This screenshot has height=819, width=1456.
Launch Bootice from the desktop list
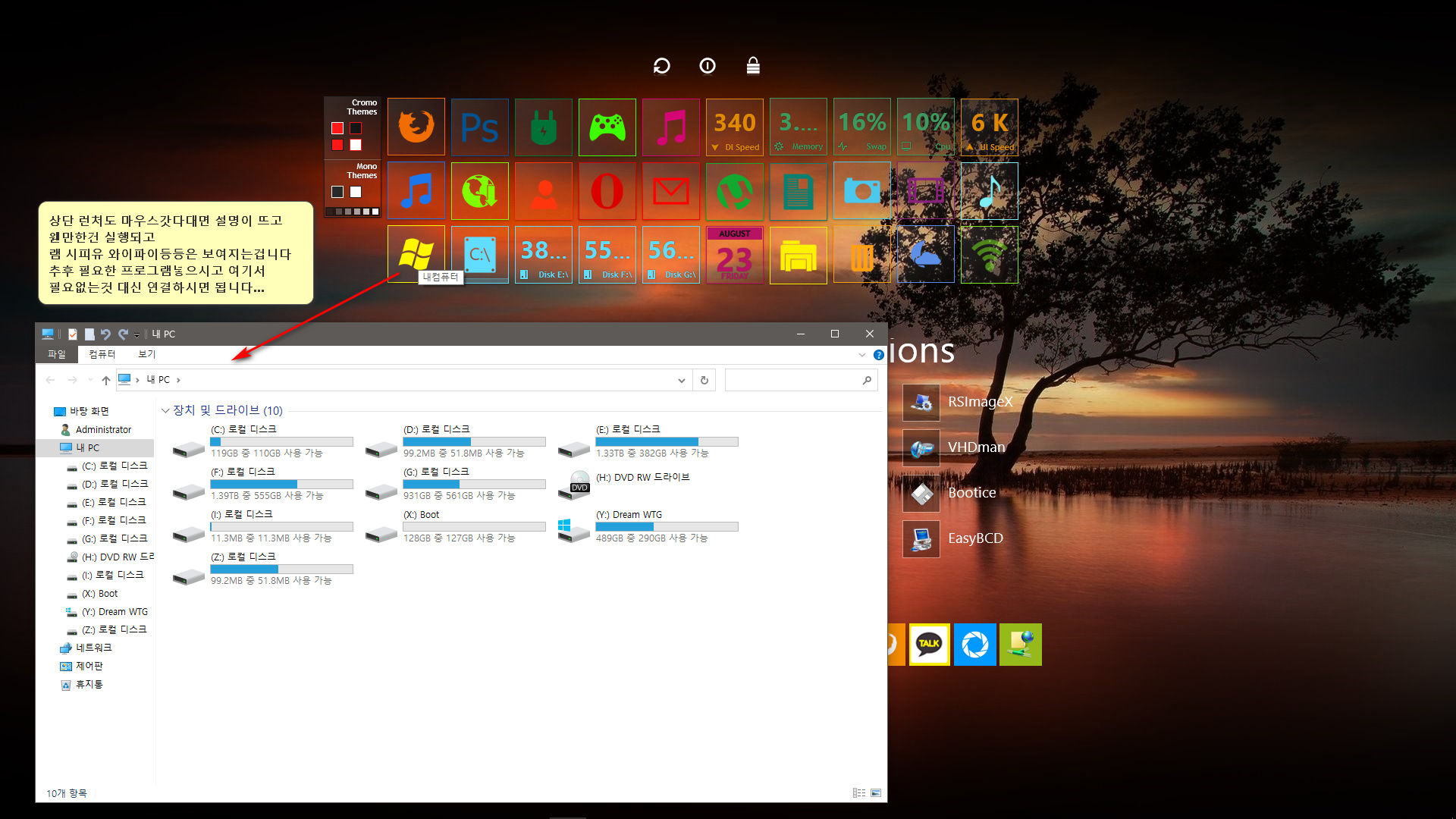[x=949, y=493]
